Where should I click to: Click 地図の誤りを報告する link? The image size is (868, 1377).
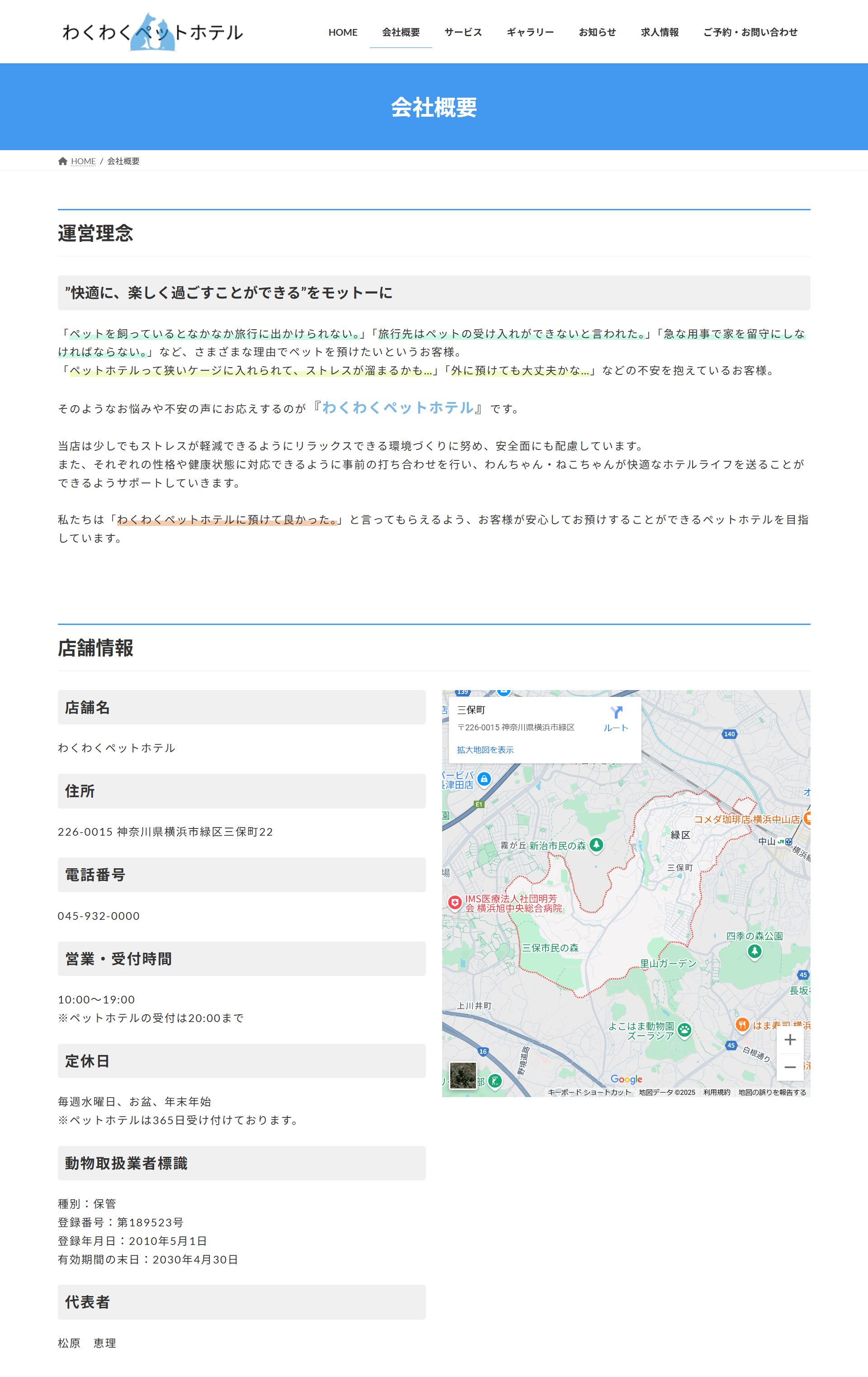[x=772, y=1092]
